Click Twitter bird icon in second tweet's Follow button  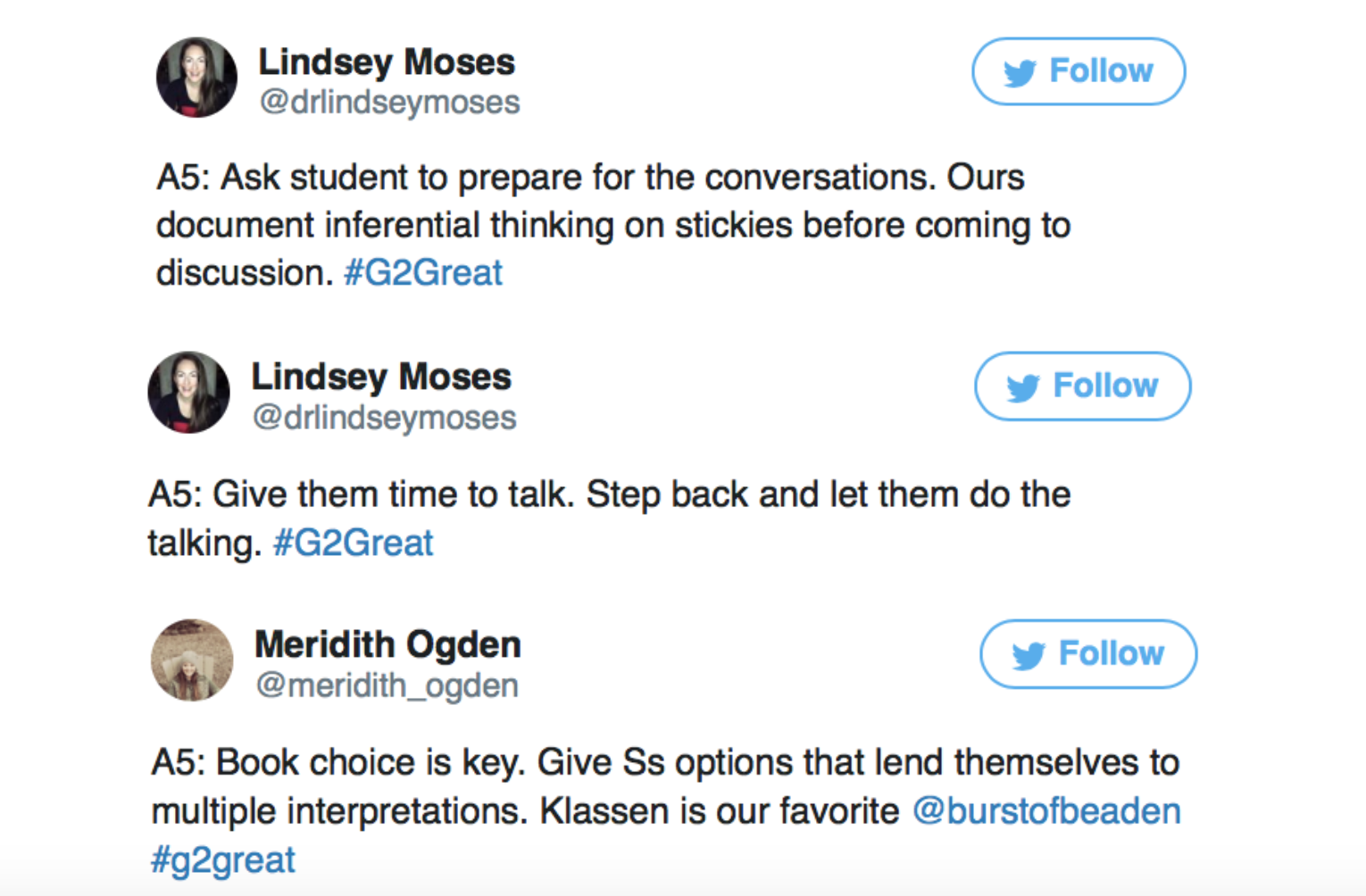(1023, 387)
